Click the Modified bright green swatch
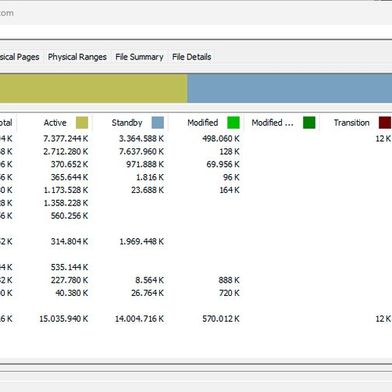 tap(233, 123)
